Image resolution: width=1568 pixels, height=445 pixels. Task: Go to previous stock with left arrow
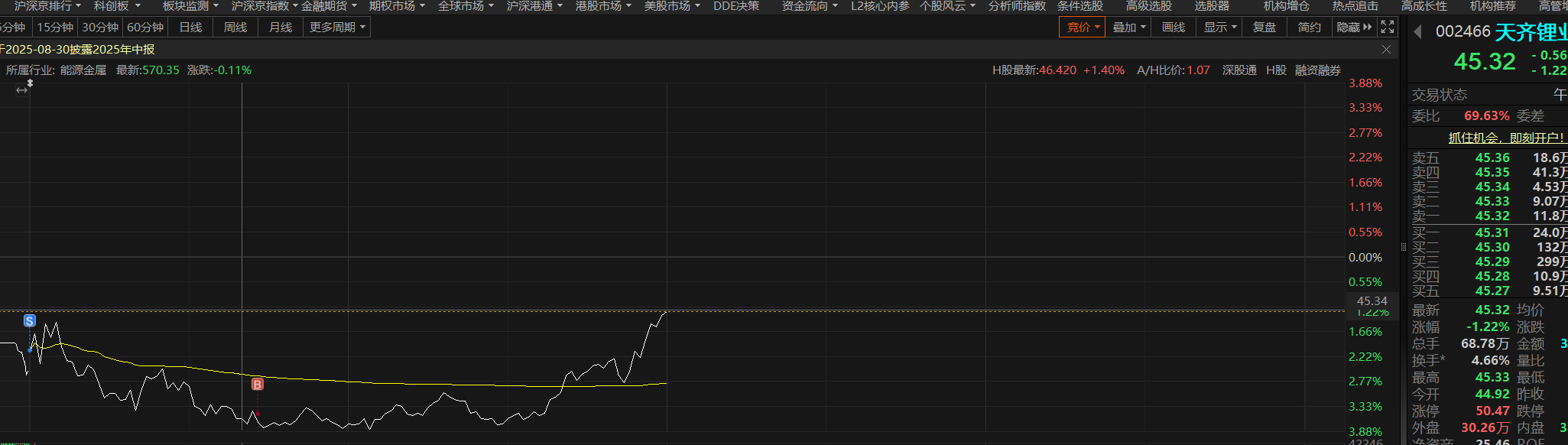[x=1417, y=32]
